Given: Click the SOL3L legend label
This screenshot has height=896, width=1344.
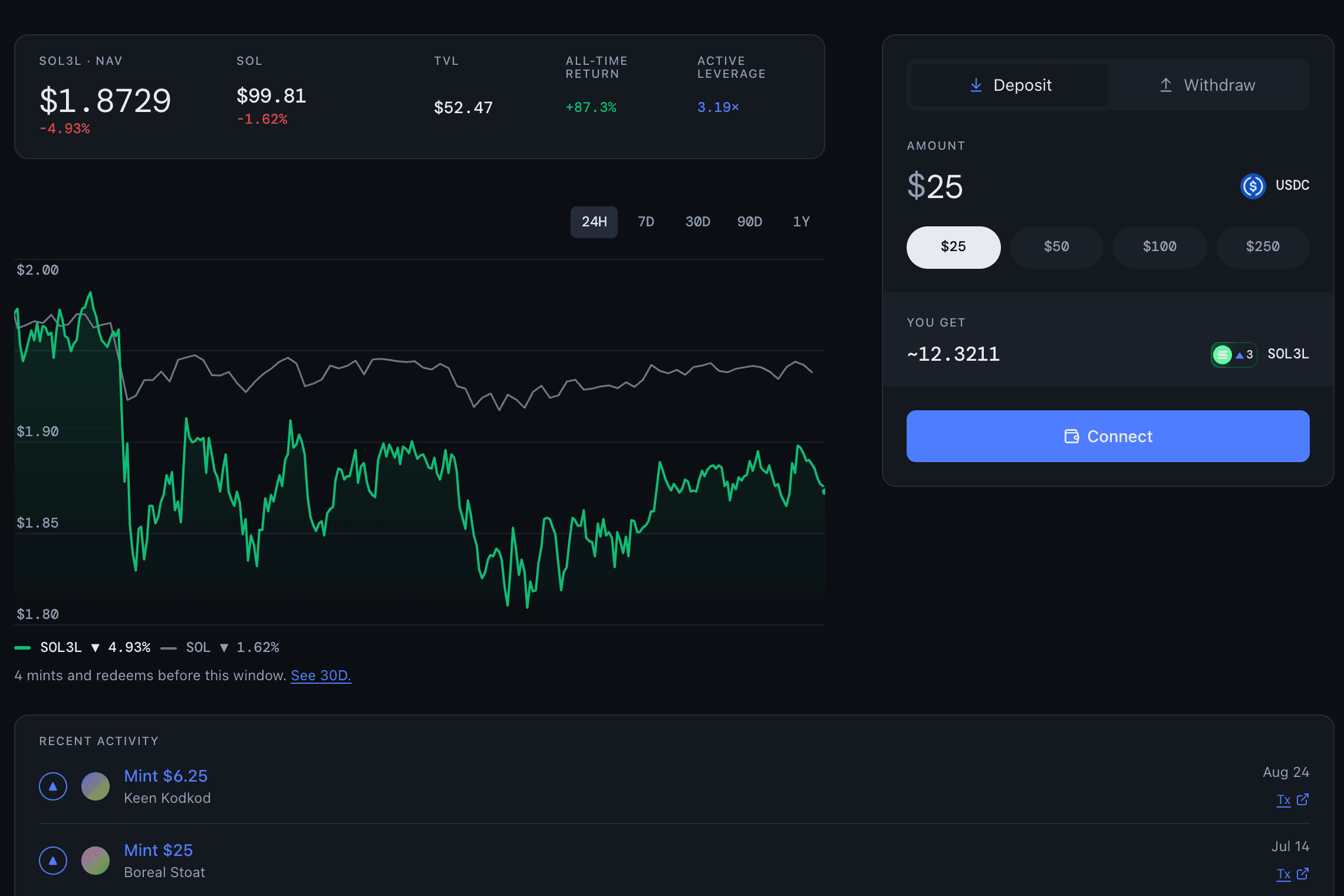Looking at the screenshot, I should pyautogui.click(x=61, y=647).
